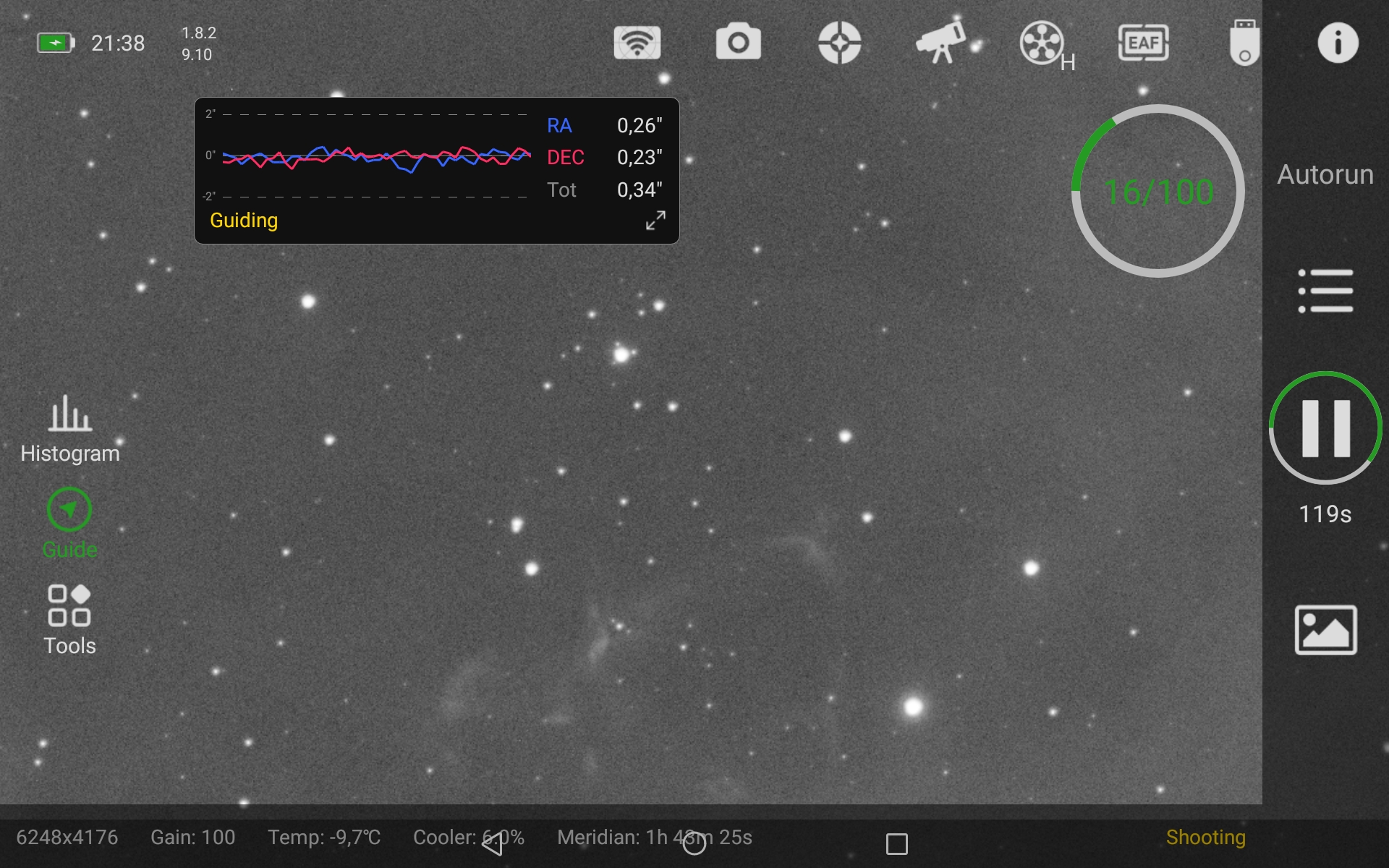Click the 6248x4176 resolution text
The height and width of the screenshot is (868, 1389).
[x=67, y=838]
